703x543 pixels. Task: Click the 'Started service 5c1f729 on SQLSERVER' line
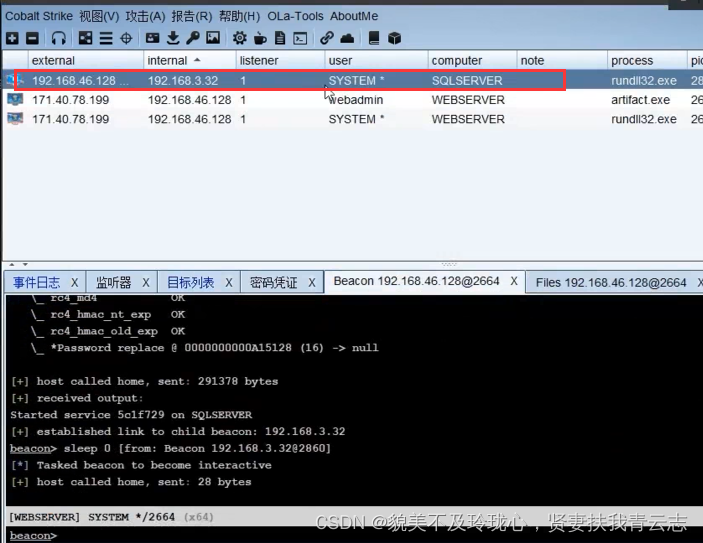click(131, 414)
